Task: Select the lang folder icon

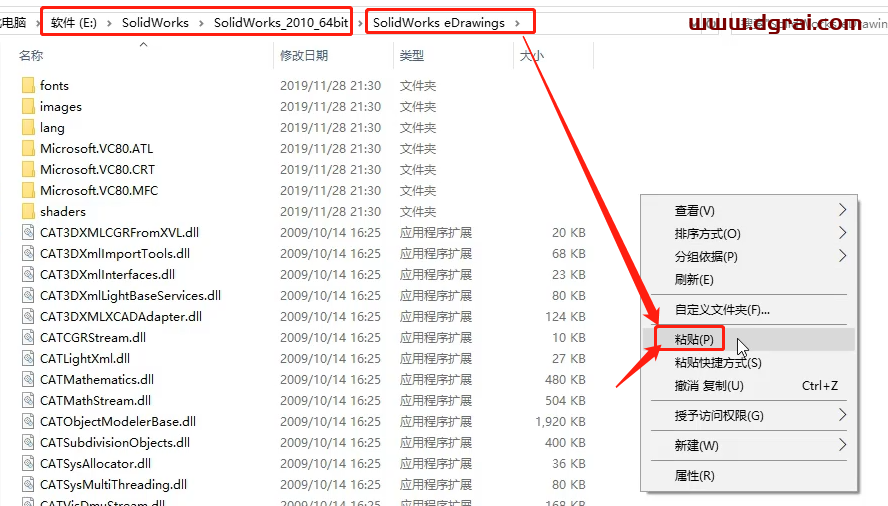Action: 28,127
